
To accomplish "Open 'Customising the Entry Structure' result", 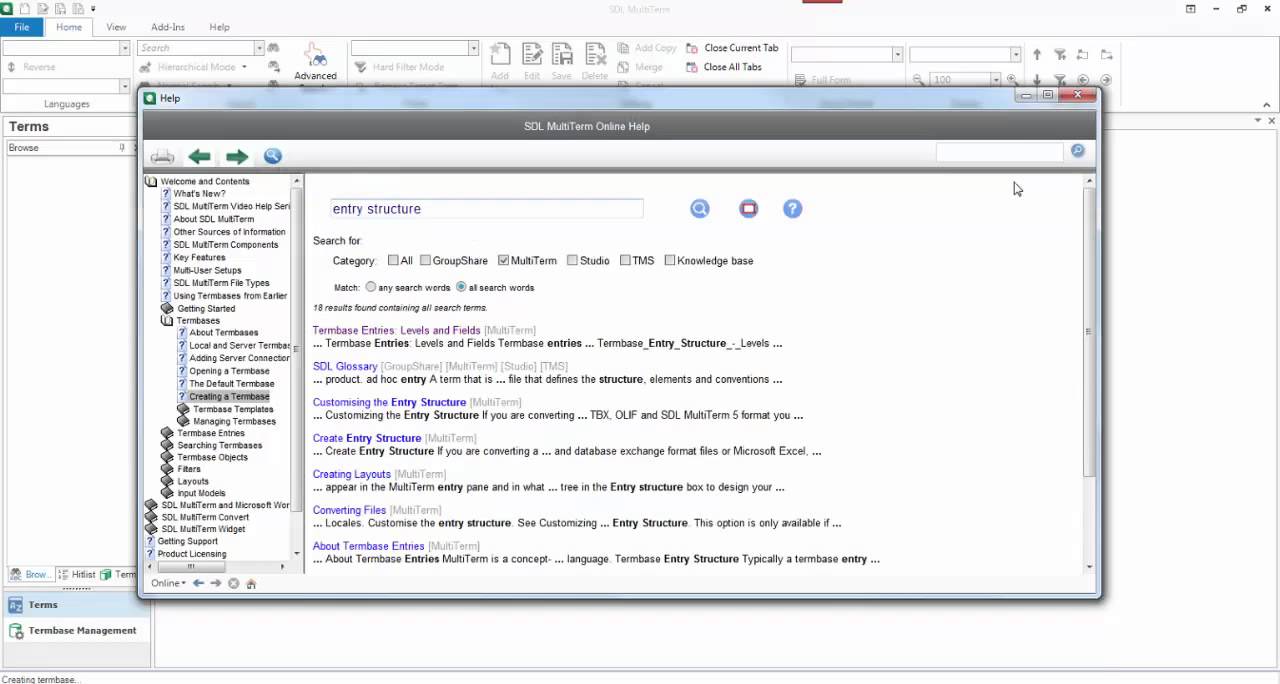I will pos(389,402).
